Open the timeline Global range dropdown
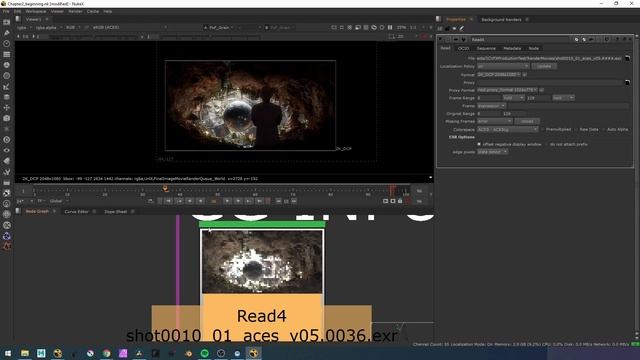Image resolution: width=640 pixels, height=360 pixels. [x=59, y=201]
